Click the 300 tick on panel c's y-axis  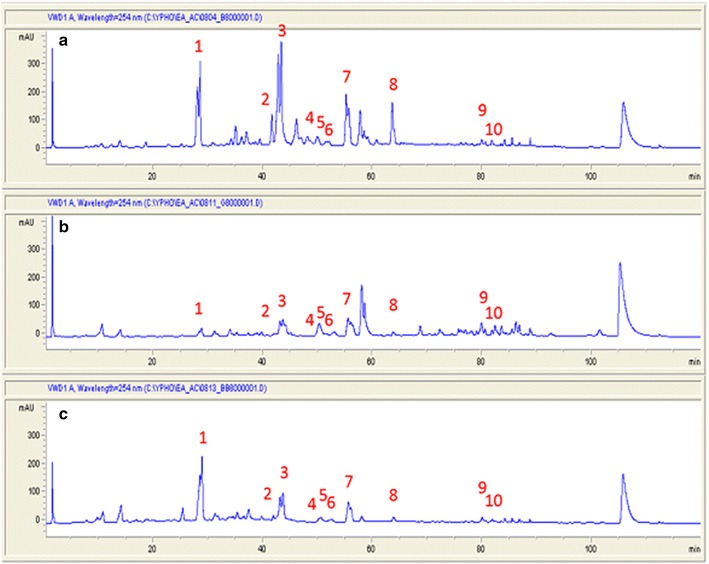point(33,436)
